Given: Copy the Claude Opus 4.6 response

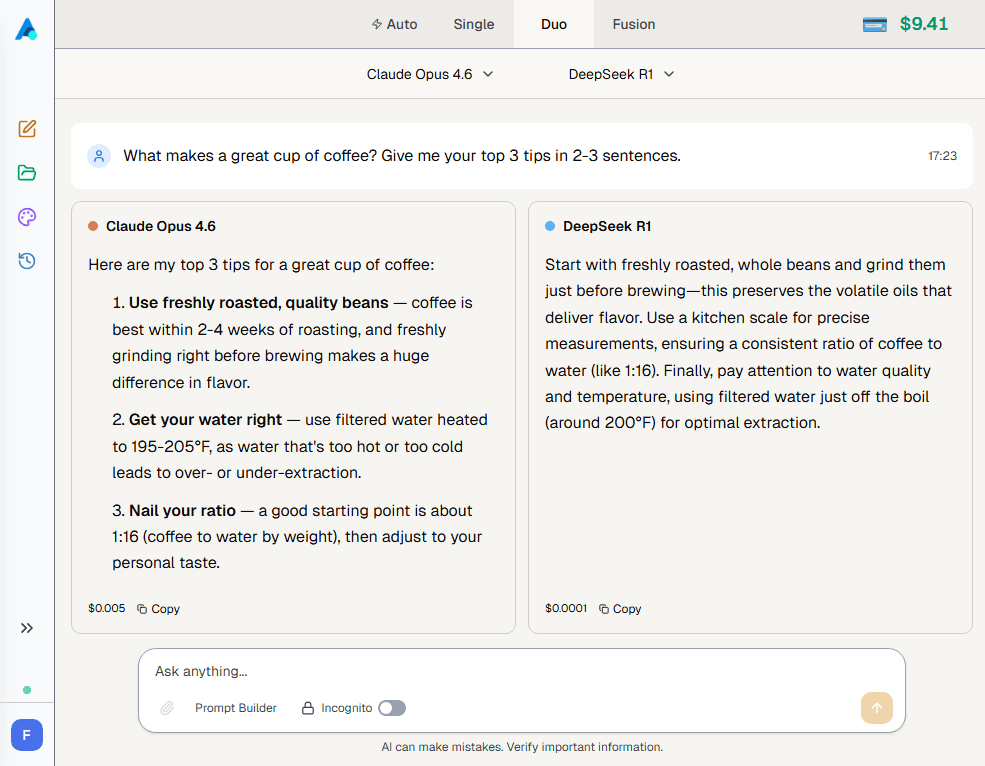Looking at the screenshot, I should click(x=158, y=608).
